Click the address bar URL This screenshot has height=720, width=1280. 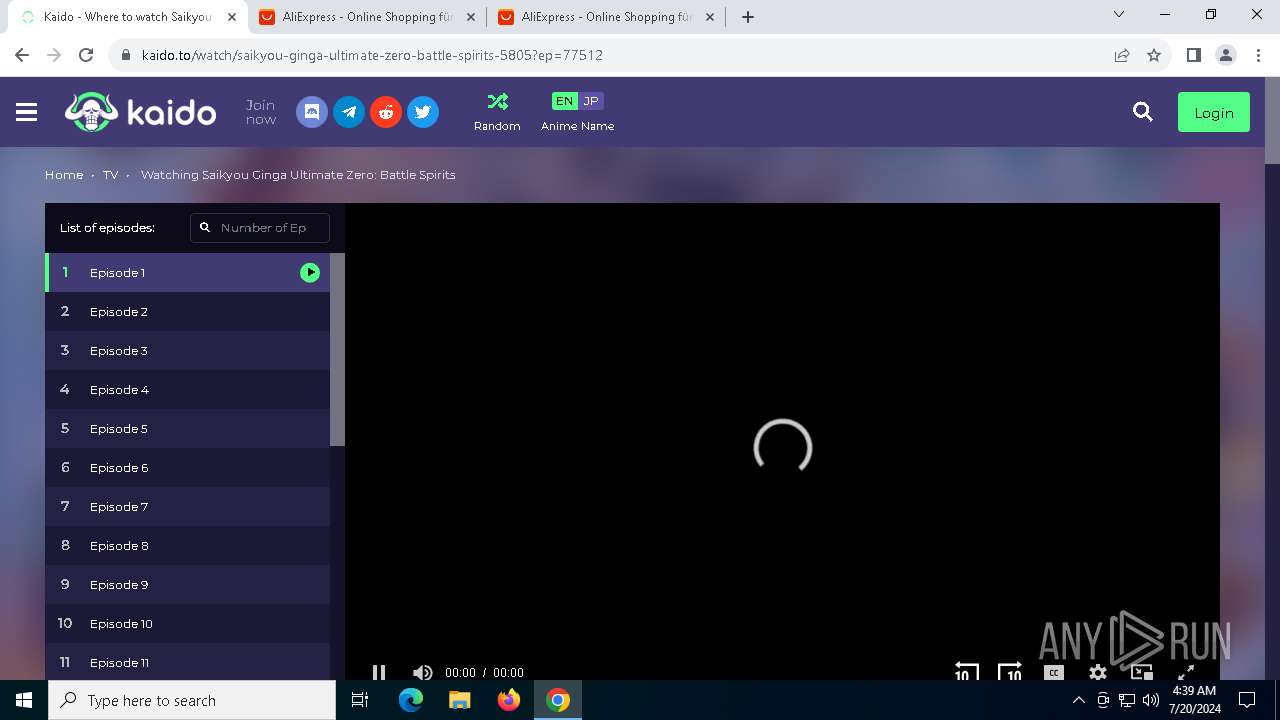pyautogui.click(x=372, y=55)
